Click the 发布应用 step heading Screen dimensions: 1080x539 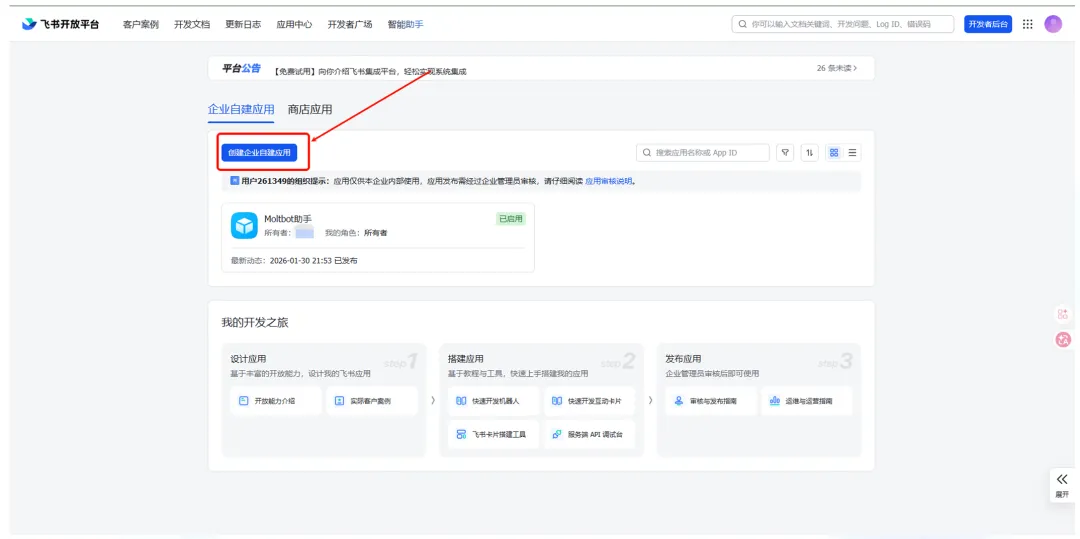click(683, 359)
